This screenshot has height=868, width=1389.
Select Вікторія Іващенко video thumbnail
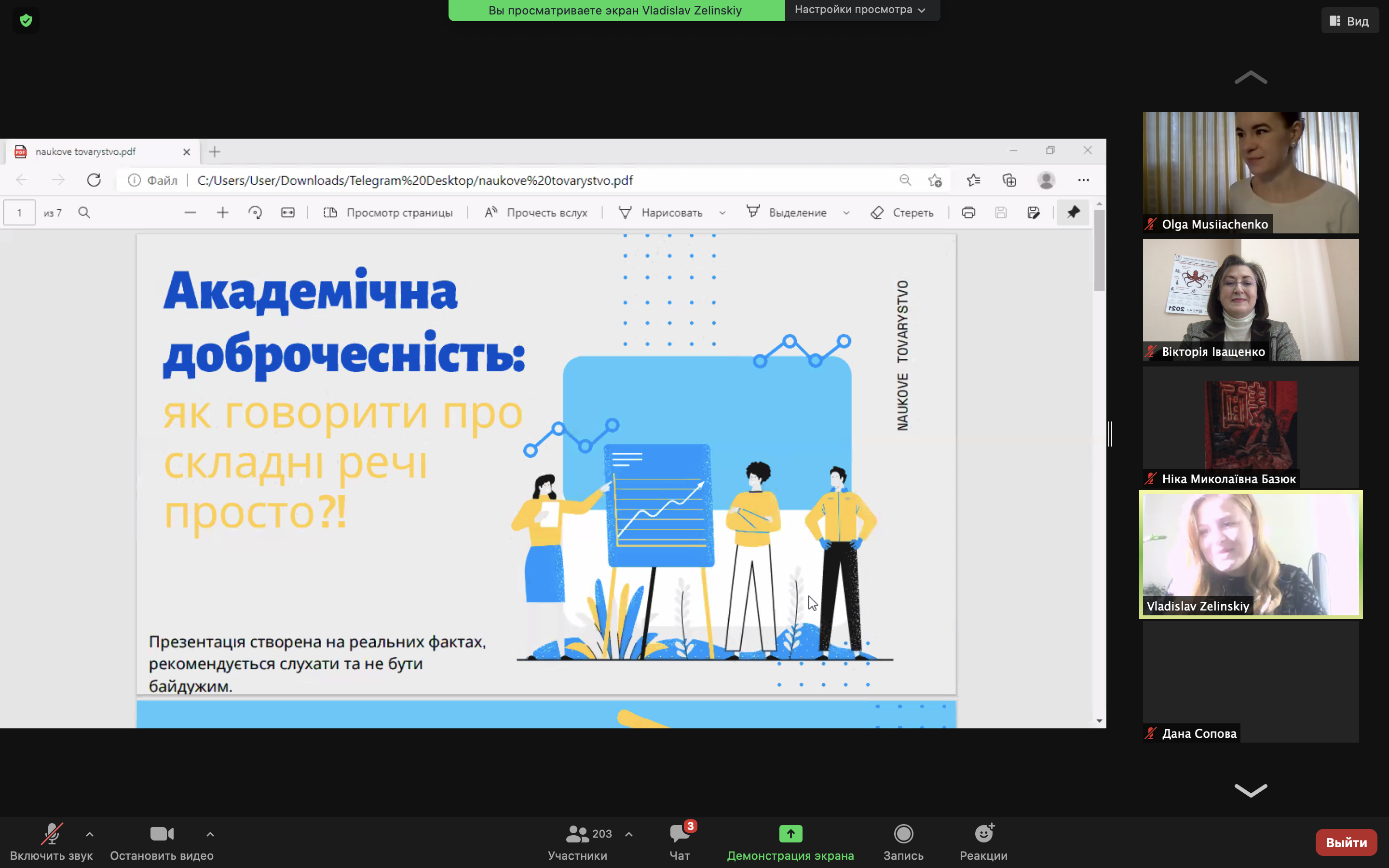click(1251, 299)
